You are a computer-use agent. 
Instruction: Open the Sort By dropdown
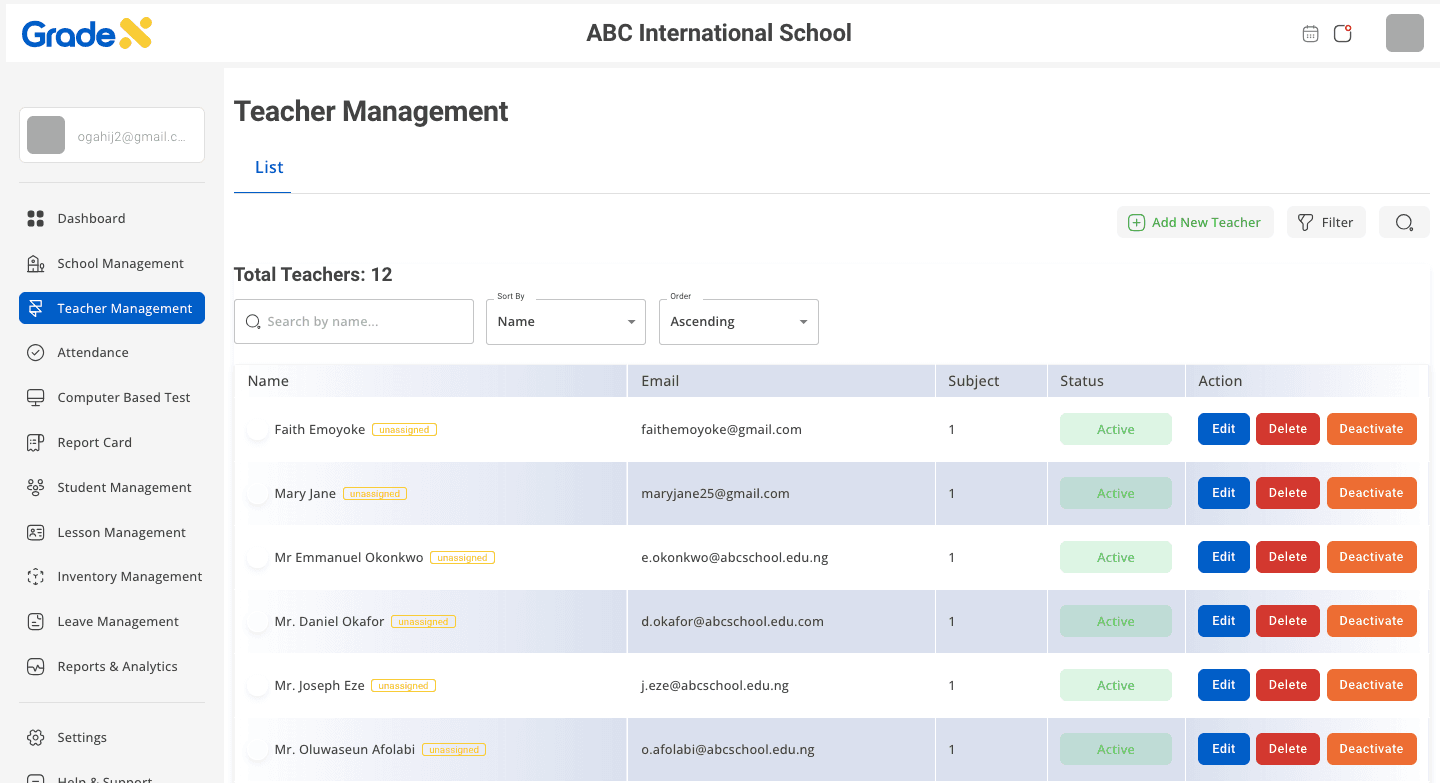pos(565,321)
